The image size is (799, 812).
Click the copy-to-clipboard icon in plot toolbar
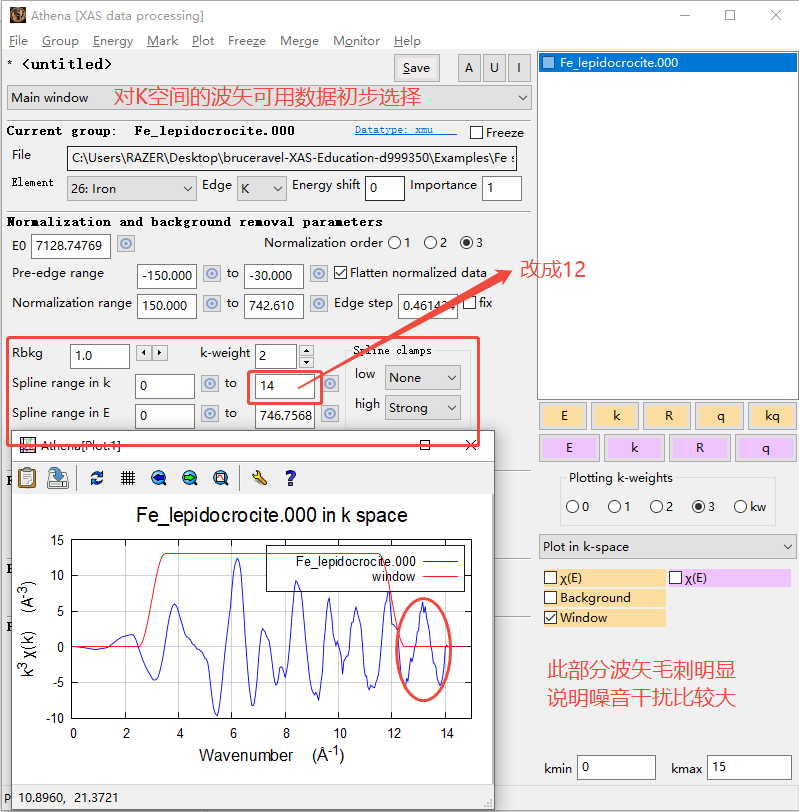point(28,478)
